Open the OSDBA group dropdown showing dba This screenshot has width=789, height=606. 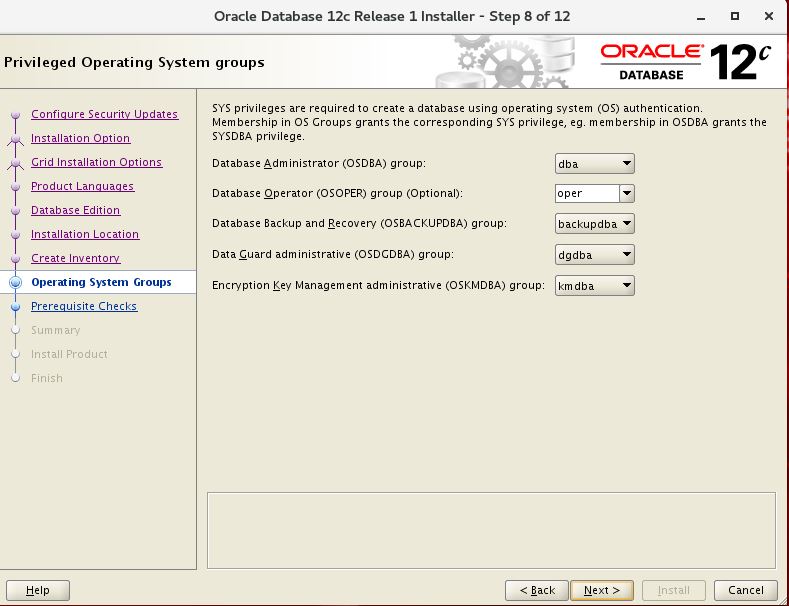click(x=594, y=164)
